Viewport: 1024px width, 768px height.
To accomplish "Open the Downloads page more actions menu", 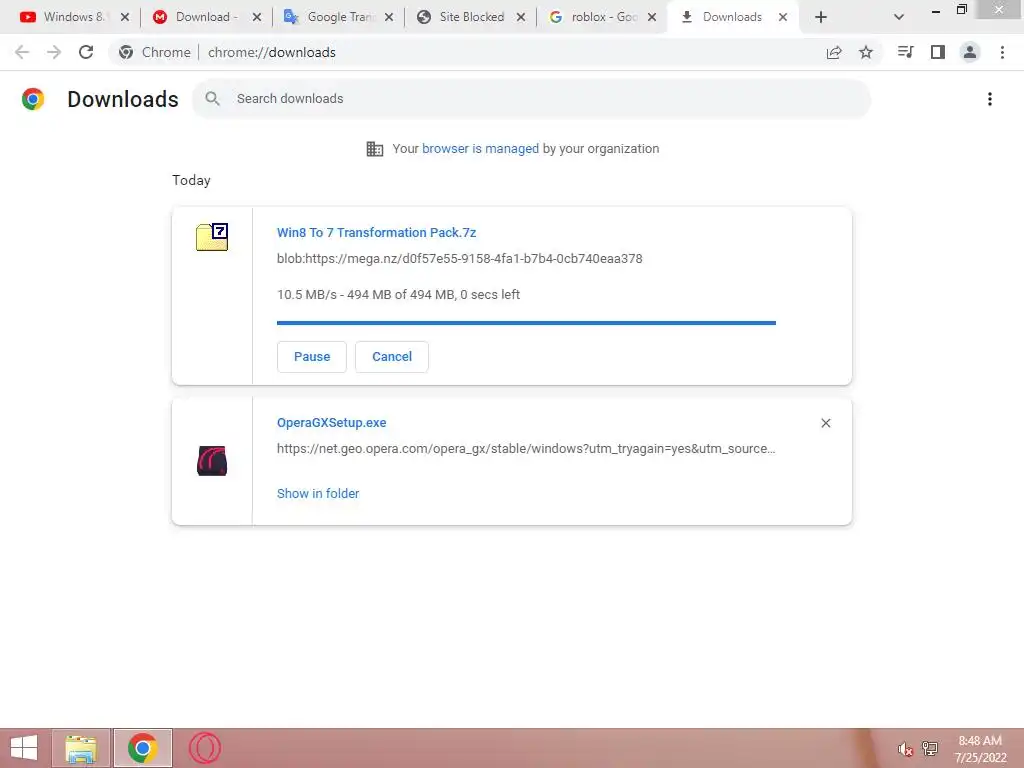I will pyautogui.click(x=990, y=99).
